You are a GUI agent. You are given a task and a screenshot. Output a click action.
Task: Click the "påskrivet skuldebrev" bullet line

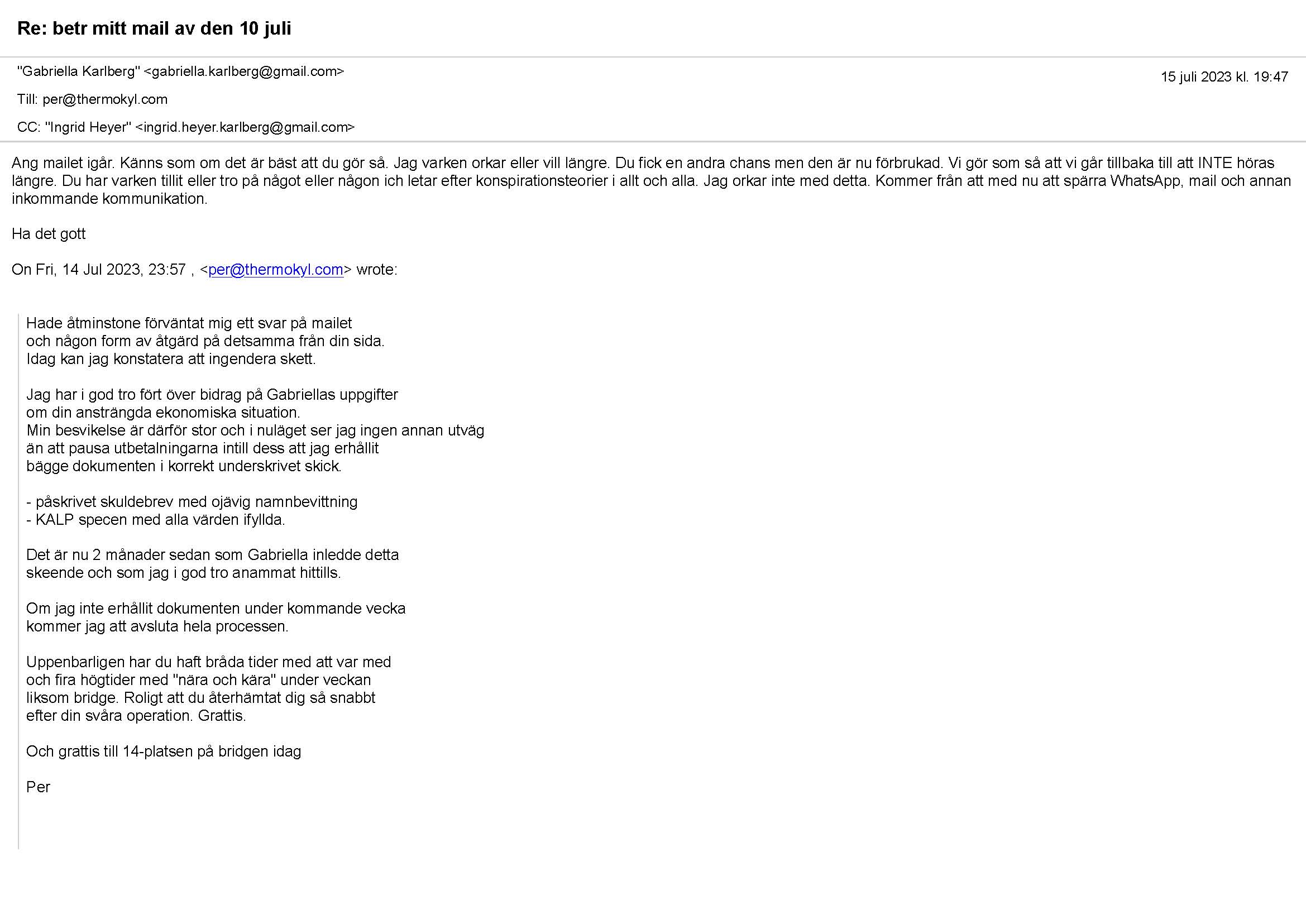192,502
